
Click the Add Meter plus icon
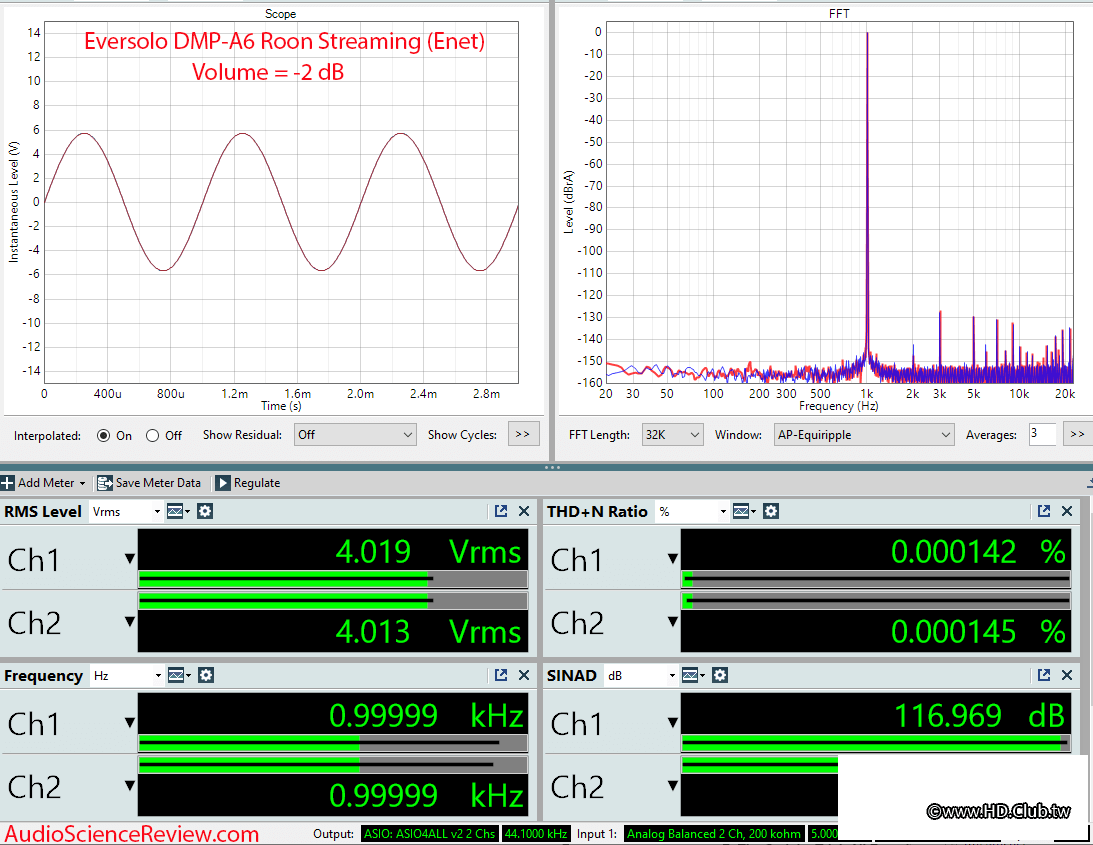(x=7, y=482)
